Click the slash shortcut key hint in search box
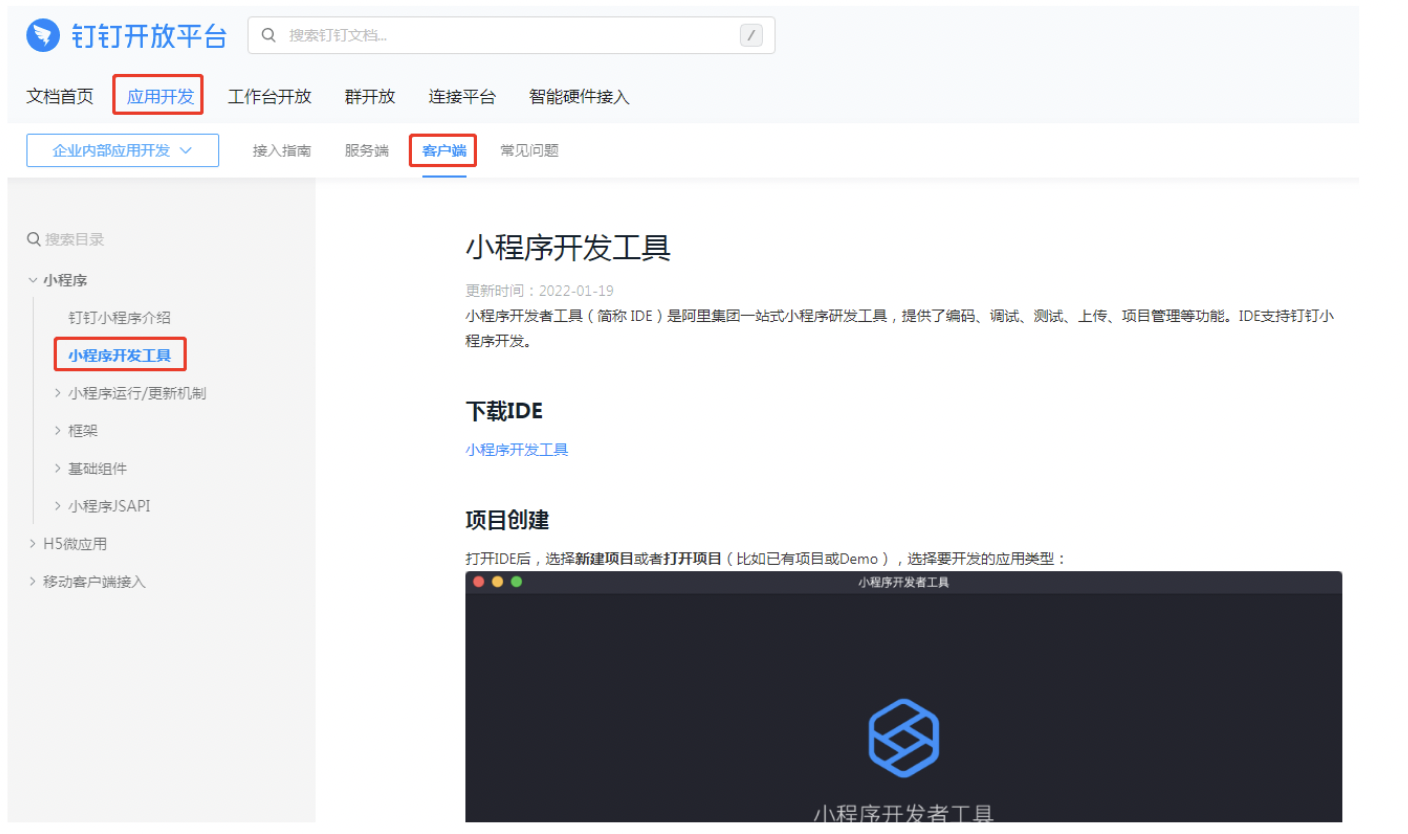 (x=751, y=34)
